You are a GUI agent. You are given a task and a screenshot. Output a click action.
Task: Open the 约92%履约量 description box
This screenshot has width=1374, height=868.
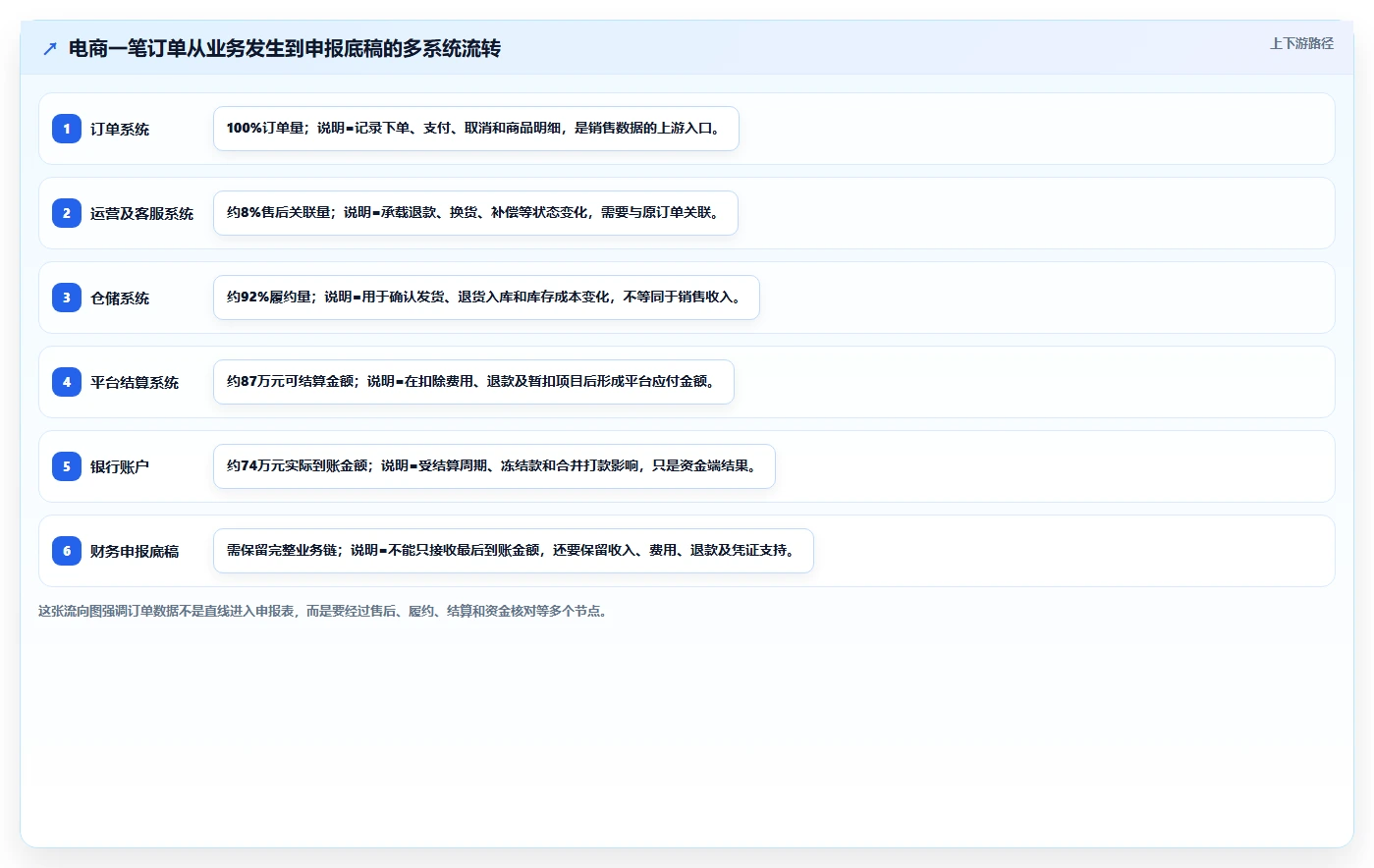(486, 298)
